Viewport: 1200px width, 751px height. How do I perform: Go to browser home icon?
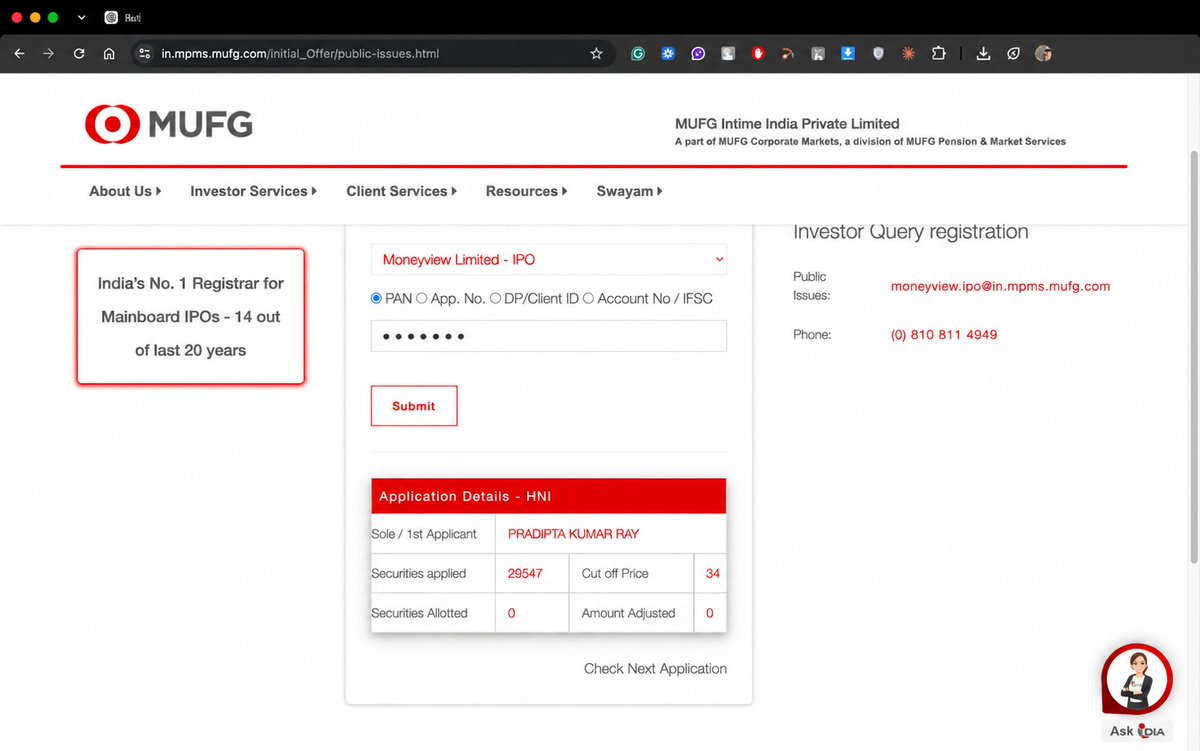(109, 54)
